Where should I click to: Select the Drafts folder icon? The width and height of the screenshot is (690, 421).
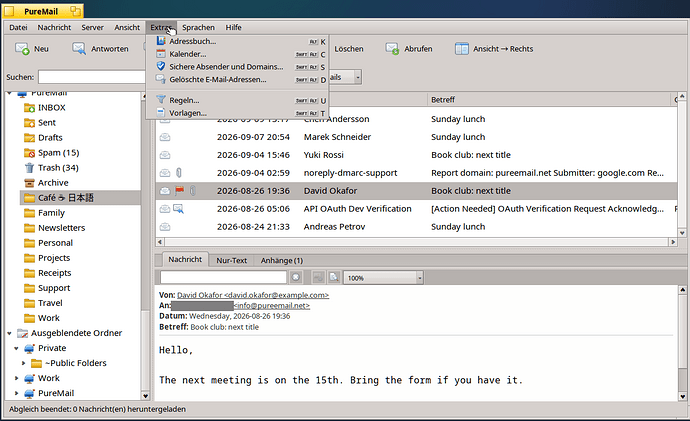29,138
